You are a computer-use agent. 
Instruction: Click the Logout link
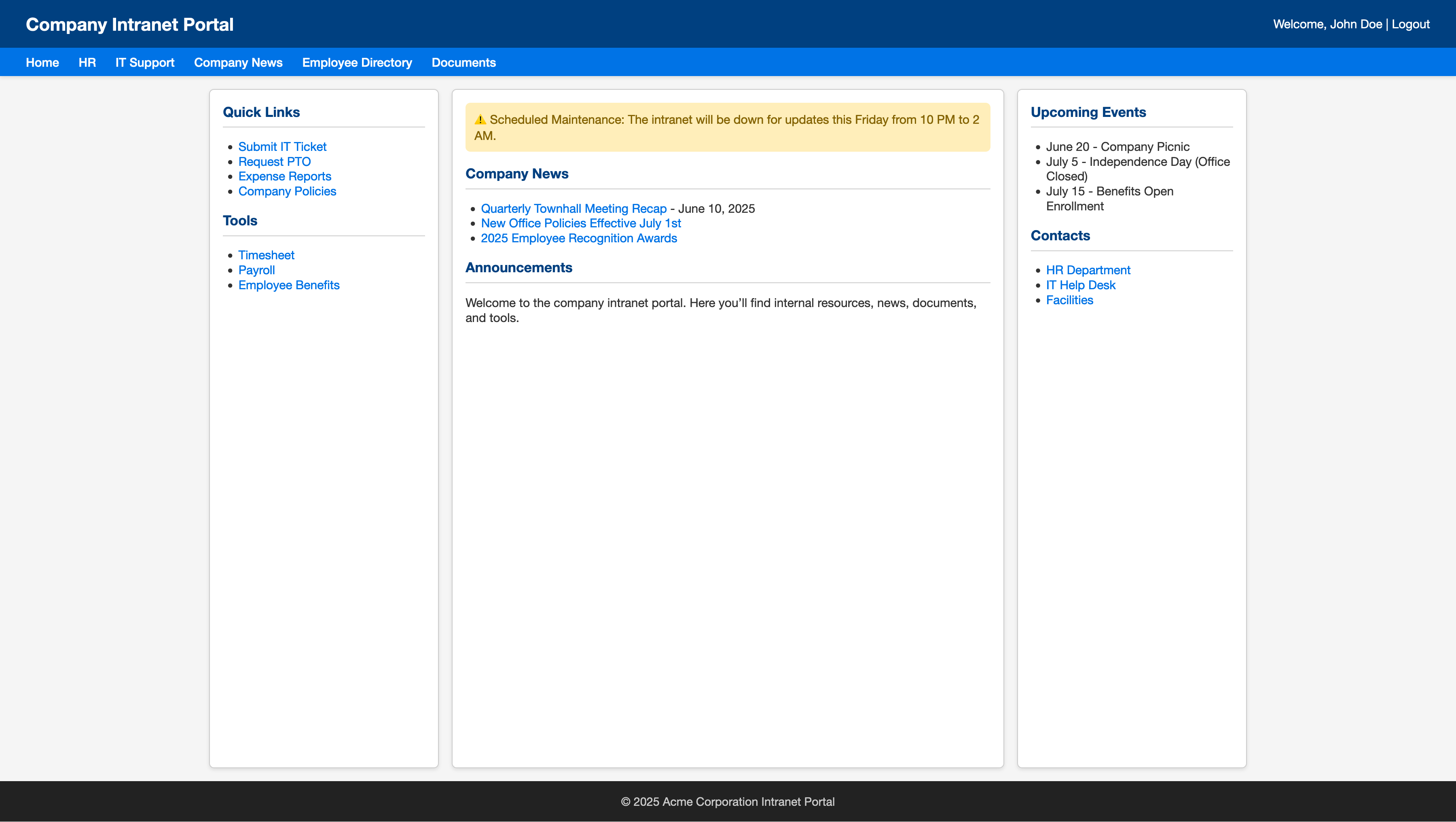[x=1411, y=24]
